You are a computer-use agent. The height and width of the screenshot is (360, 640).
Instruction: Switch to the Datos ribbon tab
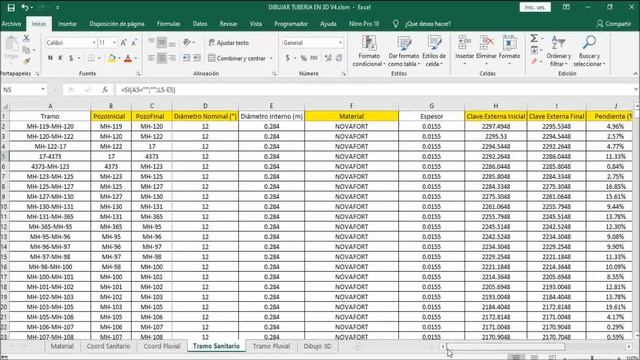click(200, 24)
